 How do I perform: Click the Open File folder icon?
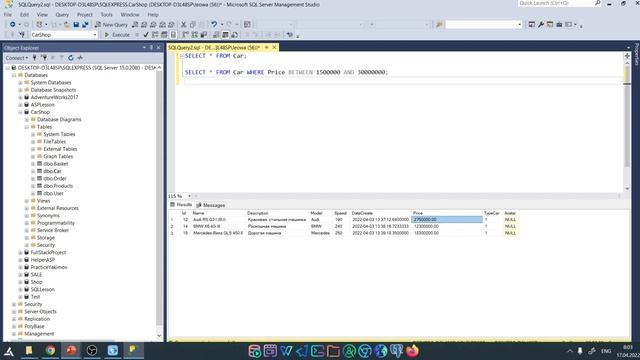pyautogui.click(x=67, y=24)
